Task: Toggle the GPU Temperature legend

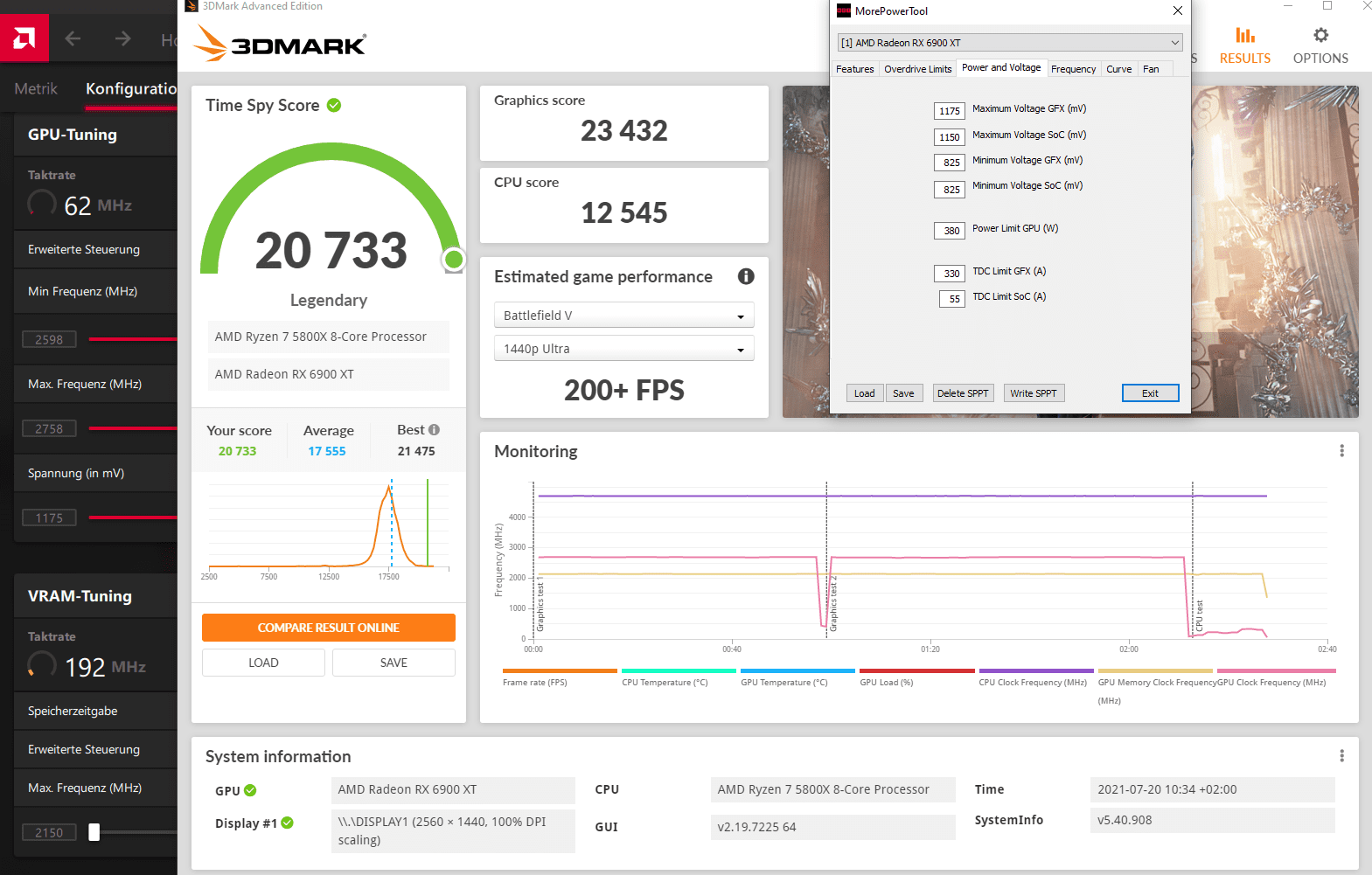Action: pyautogui.click(x=797, y=678)
